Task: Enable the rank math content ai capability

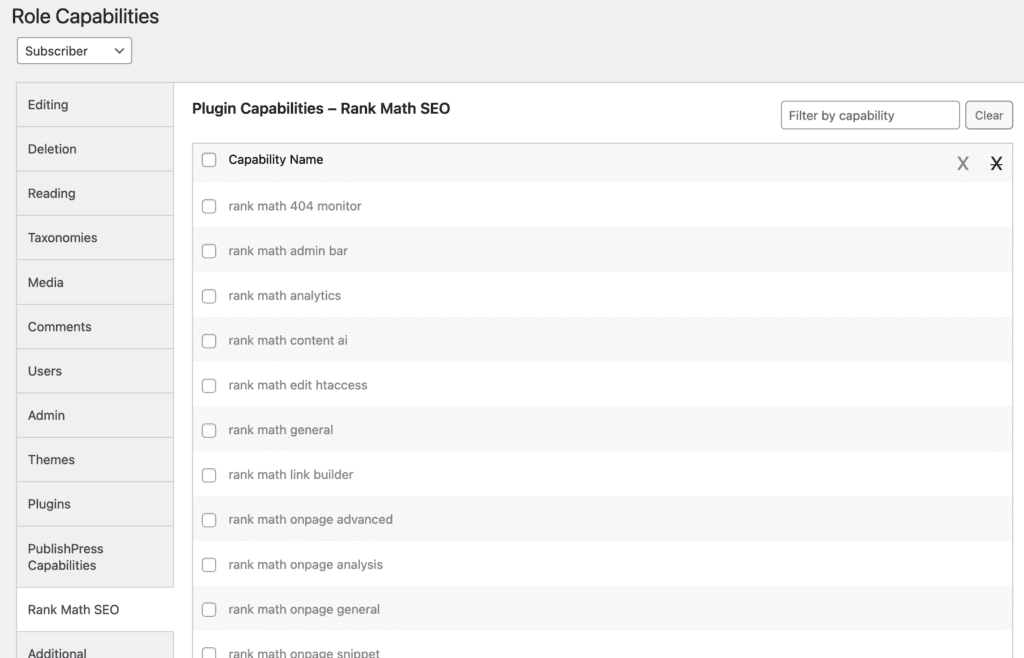Action: (209, 340)
